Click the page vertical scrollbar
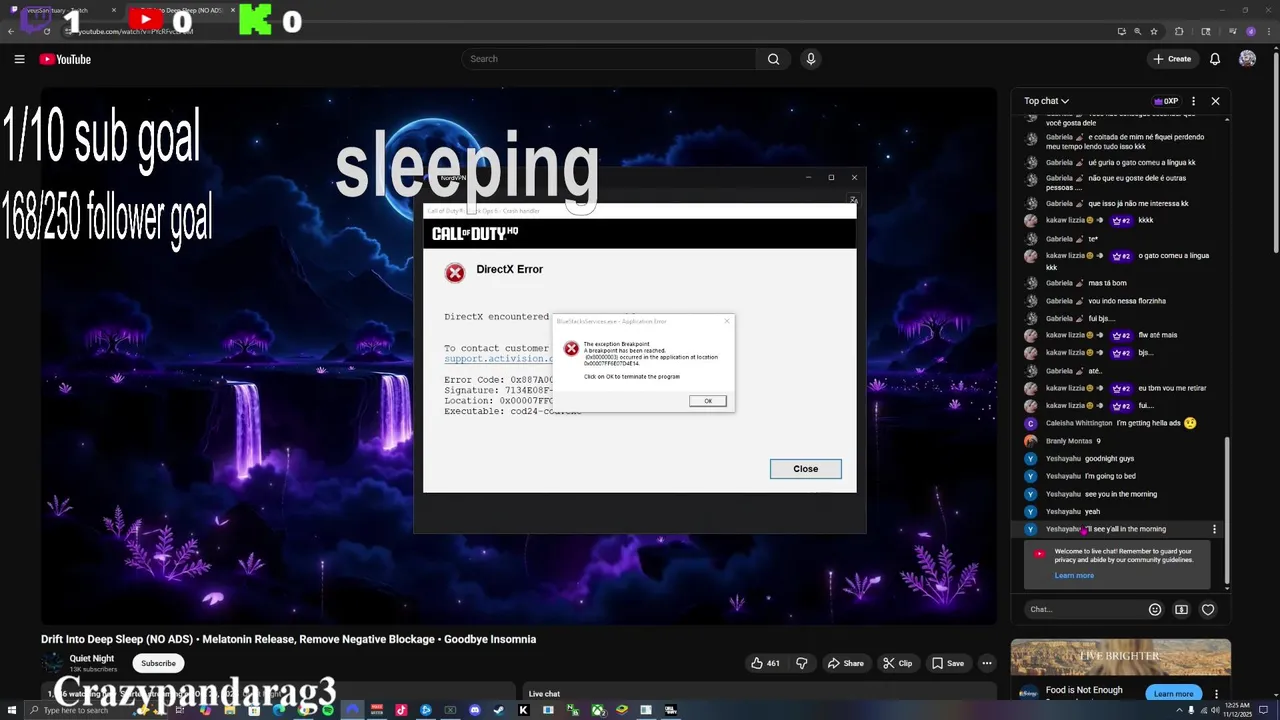Image resolution: width=1280 pixels, height=720 pixels. click(1274, 150)
